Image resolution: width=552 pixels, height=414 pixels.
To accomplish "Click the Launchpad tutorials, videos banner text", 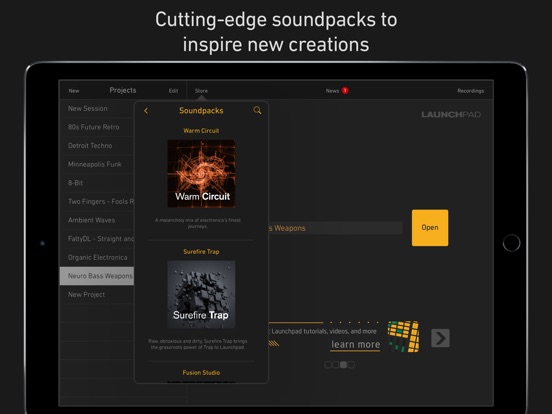I will pyautogui.click(x=323, y=331).
